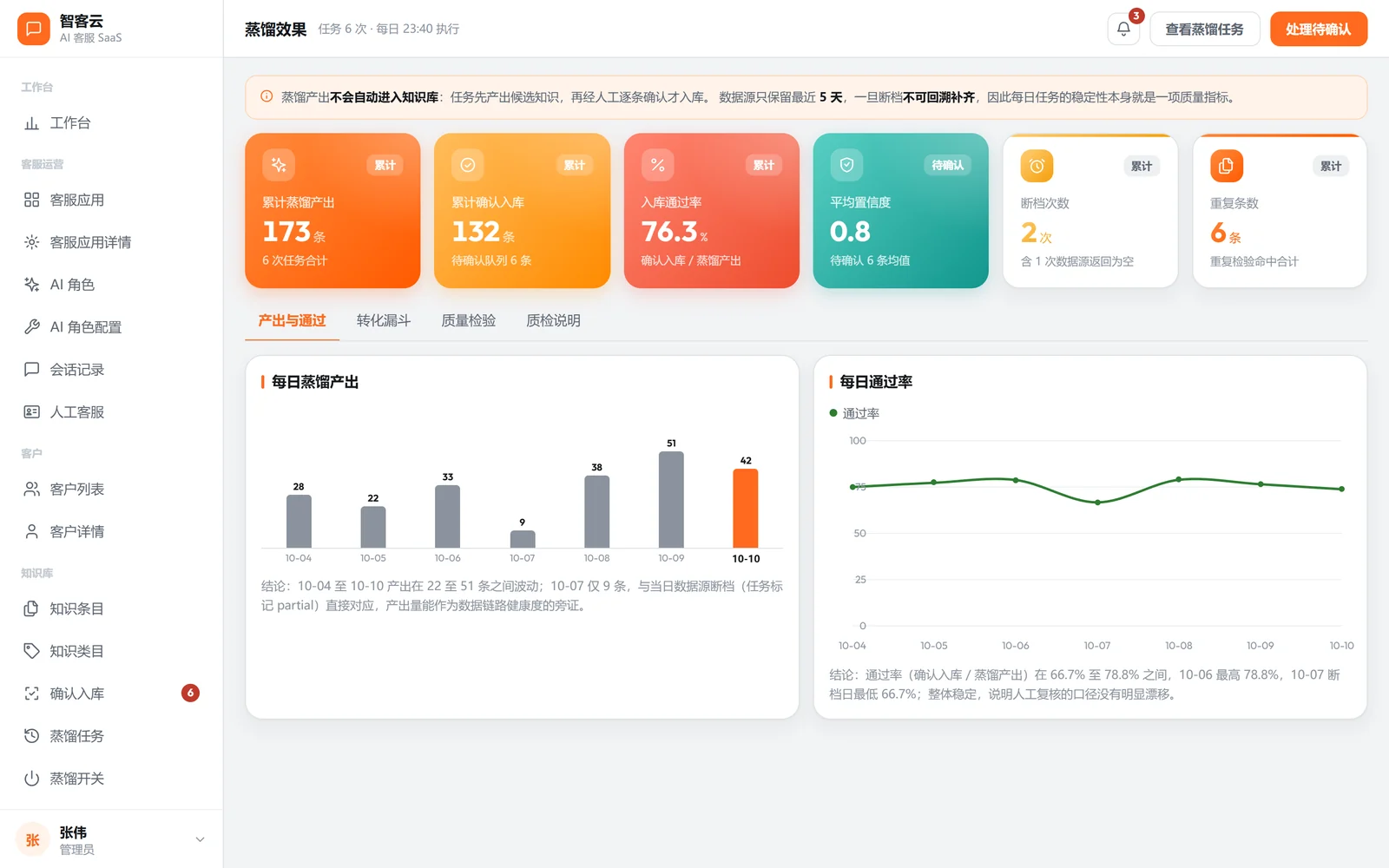This screenshot has width=1389, height=868.
Task: Open 蒸馏开关 power item
Action: 111,779
